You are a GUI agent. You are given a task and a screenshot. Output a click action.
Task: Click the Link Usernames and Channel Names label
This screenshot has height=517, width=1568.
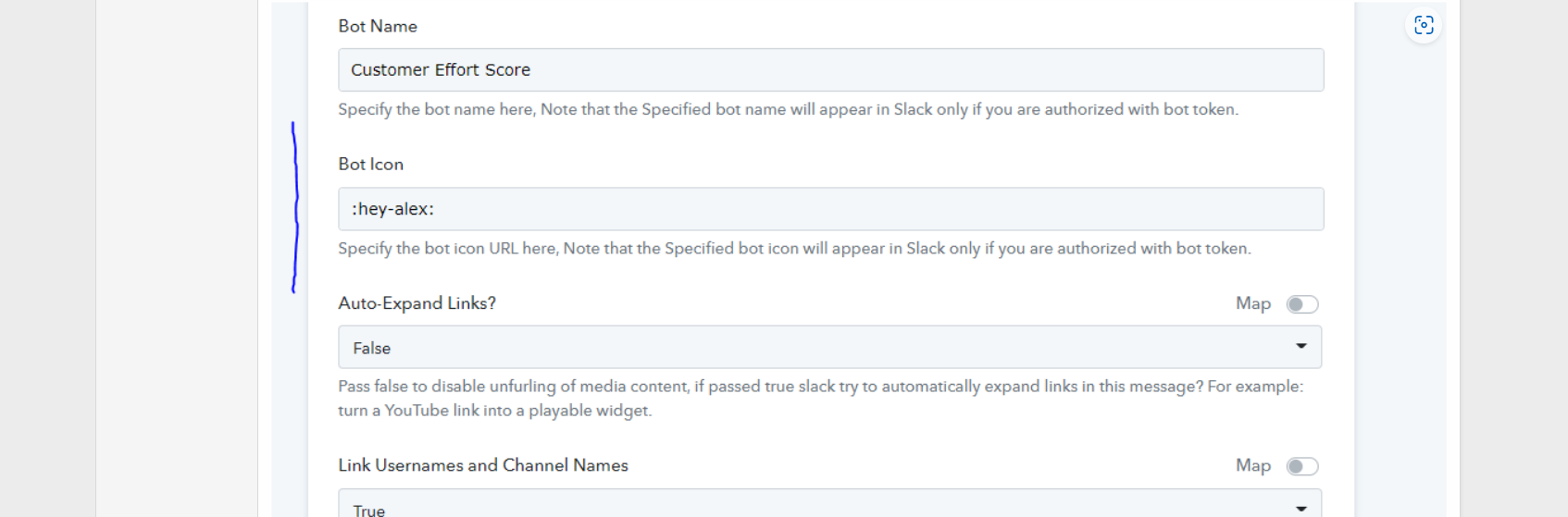(483, 465)
